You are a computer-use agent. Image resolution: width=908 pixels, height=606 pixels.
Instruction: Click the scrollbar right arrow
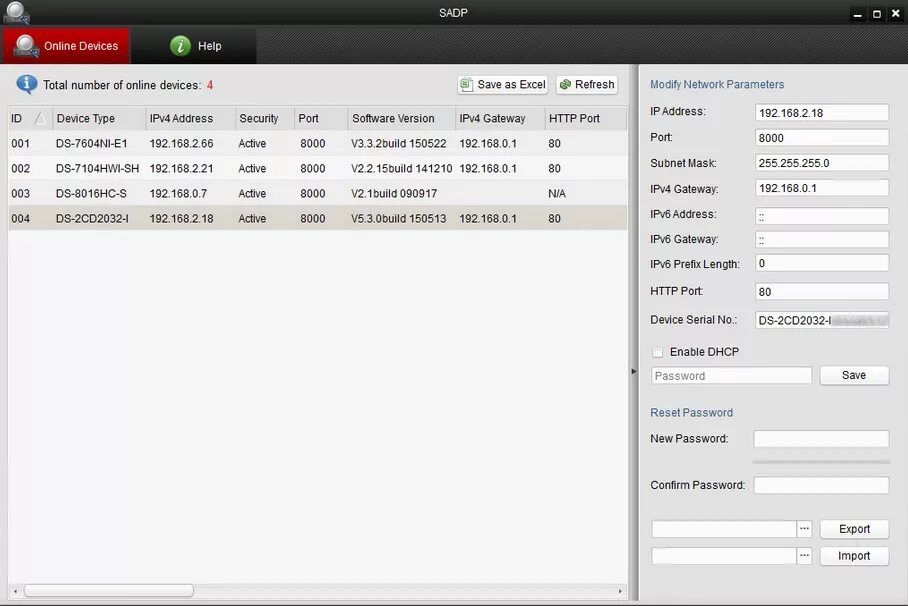pos(620,591)
